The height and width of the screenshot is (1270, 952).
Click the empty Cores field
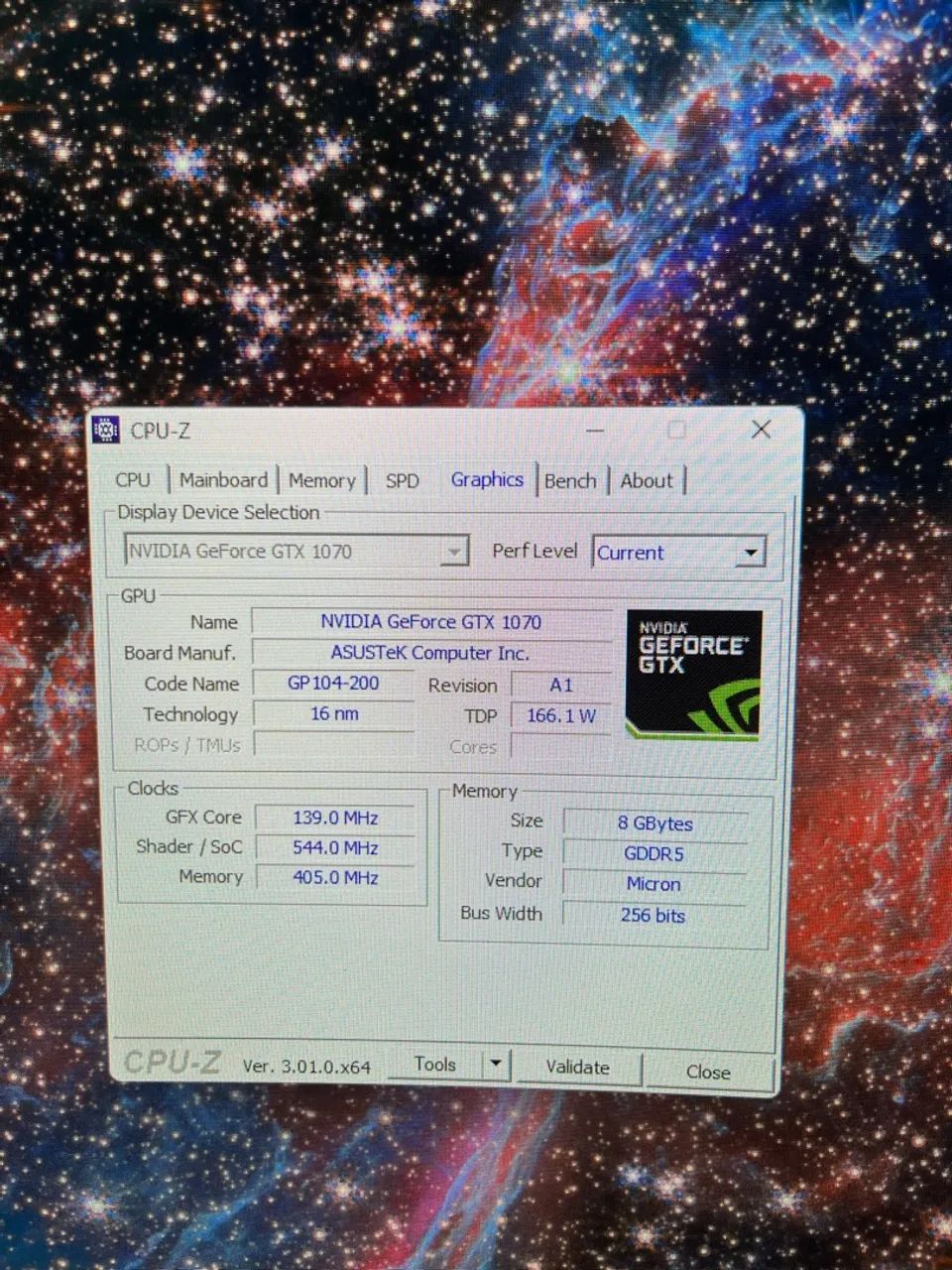point(560,746)
